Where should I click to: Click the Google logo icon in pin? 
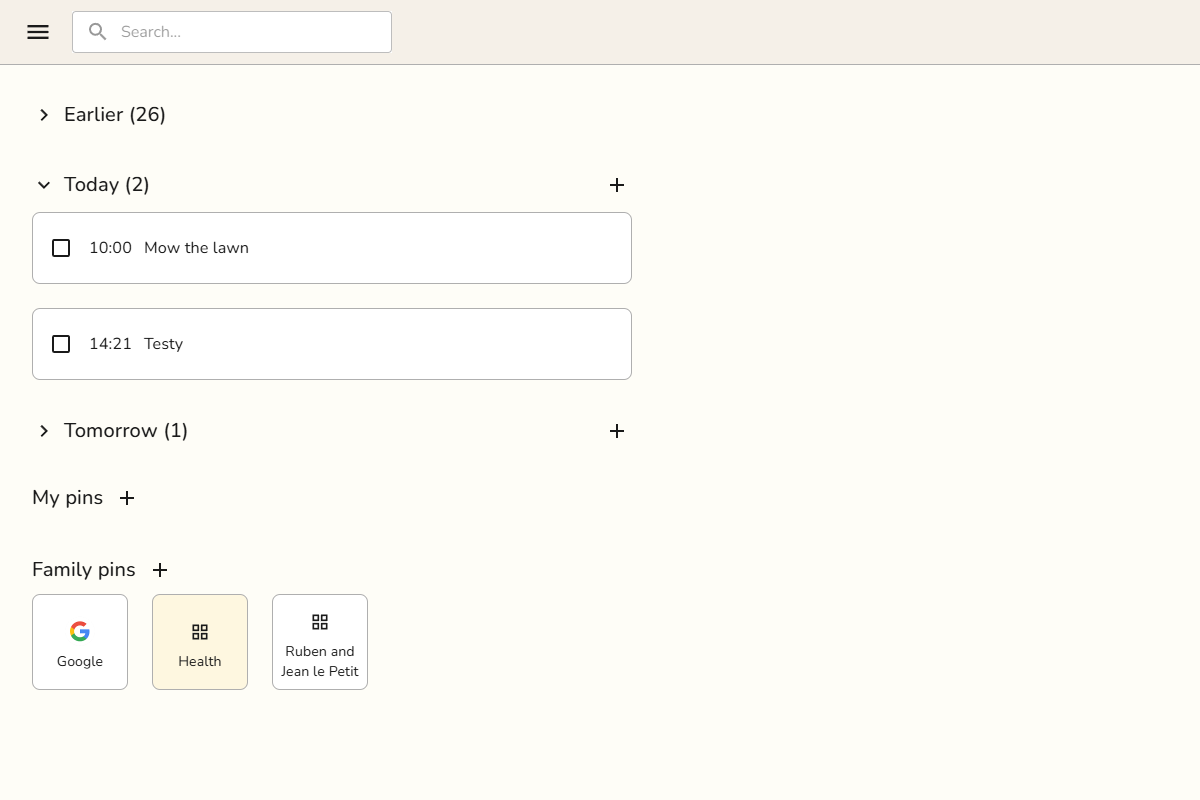(80, 631)
